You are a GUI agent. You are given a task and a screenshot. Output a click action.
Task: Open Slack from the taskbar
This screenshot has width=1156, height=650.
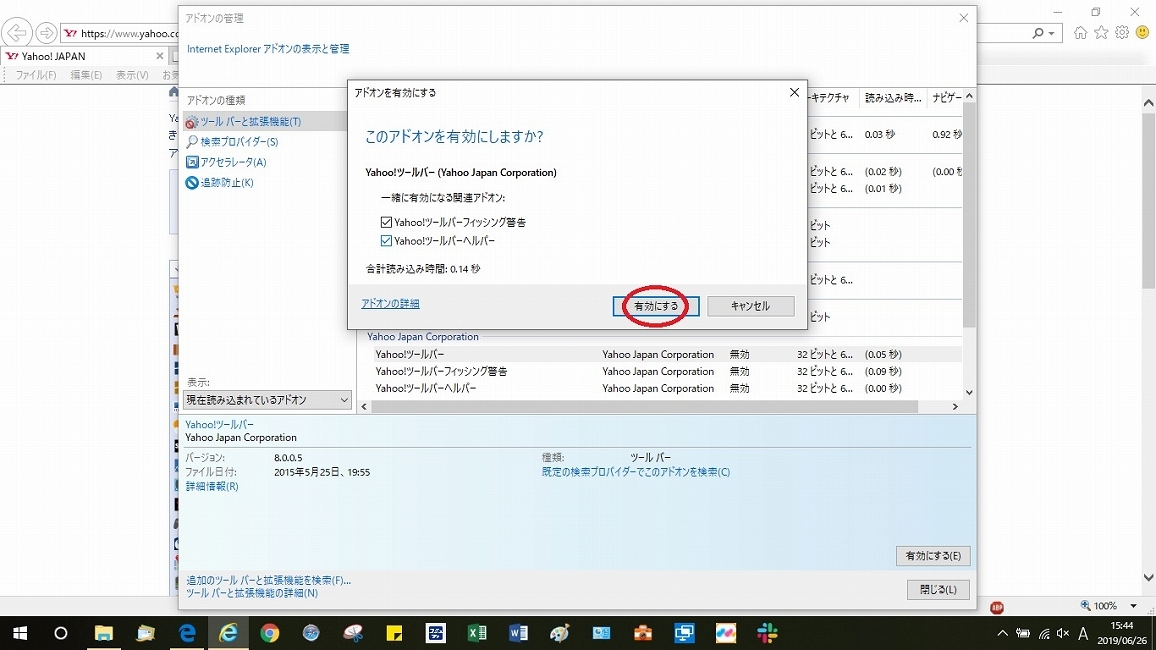pyautogui.click(x=767, y=633)
